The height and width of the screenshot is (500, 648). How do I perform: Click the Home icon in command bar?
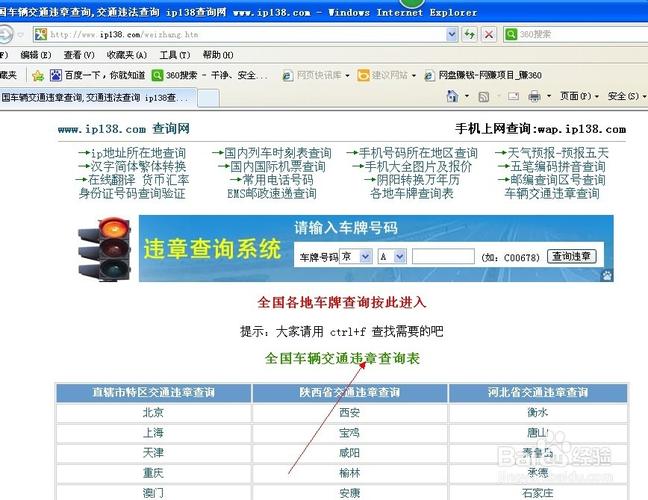click(x=453, y=96)
